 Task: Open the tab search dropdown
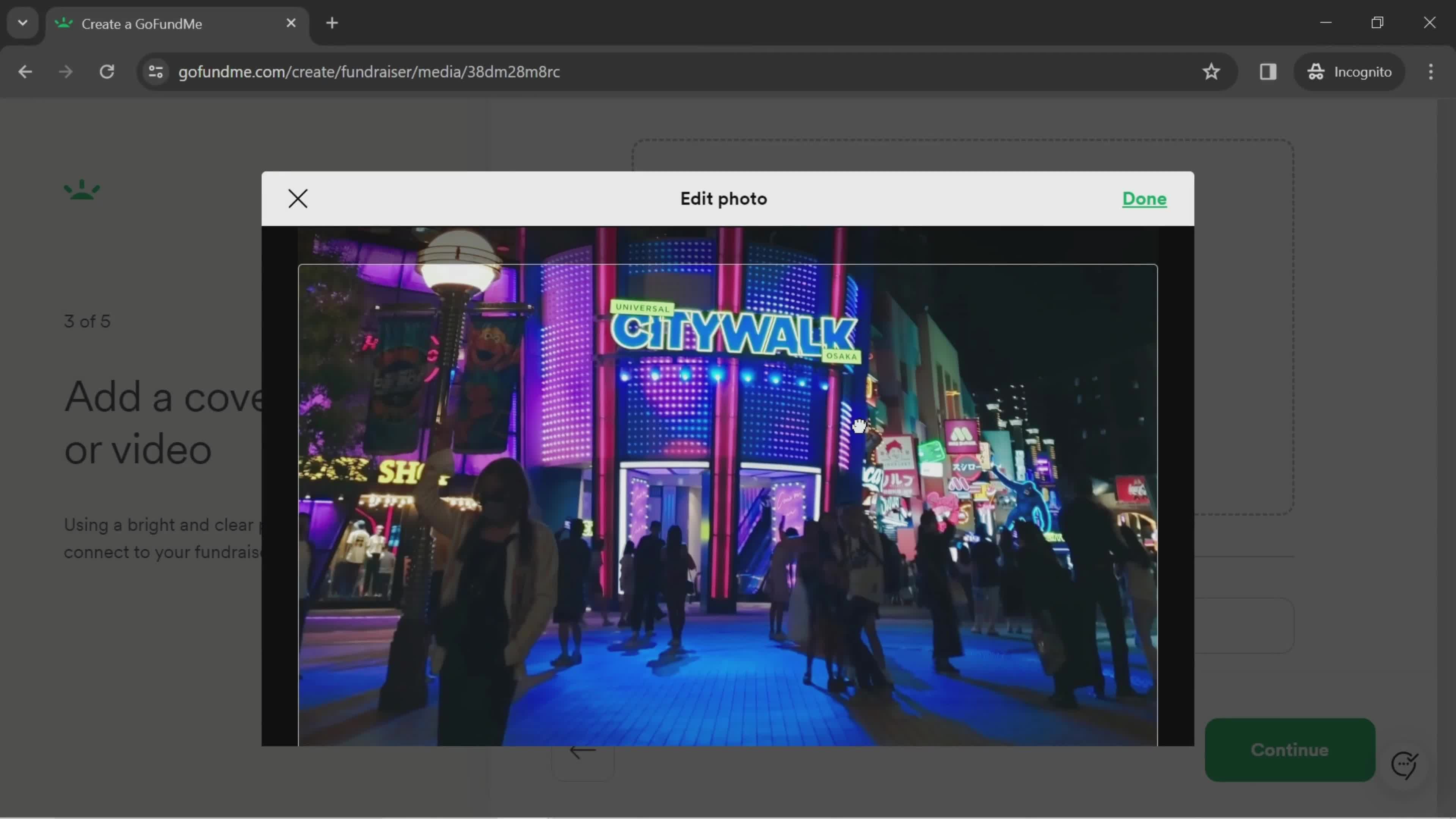(23, 23)
